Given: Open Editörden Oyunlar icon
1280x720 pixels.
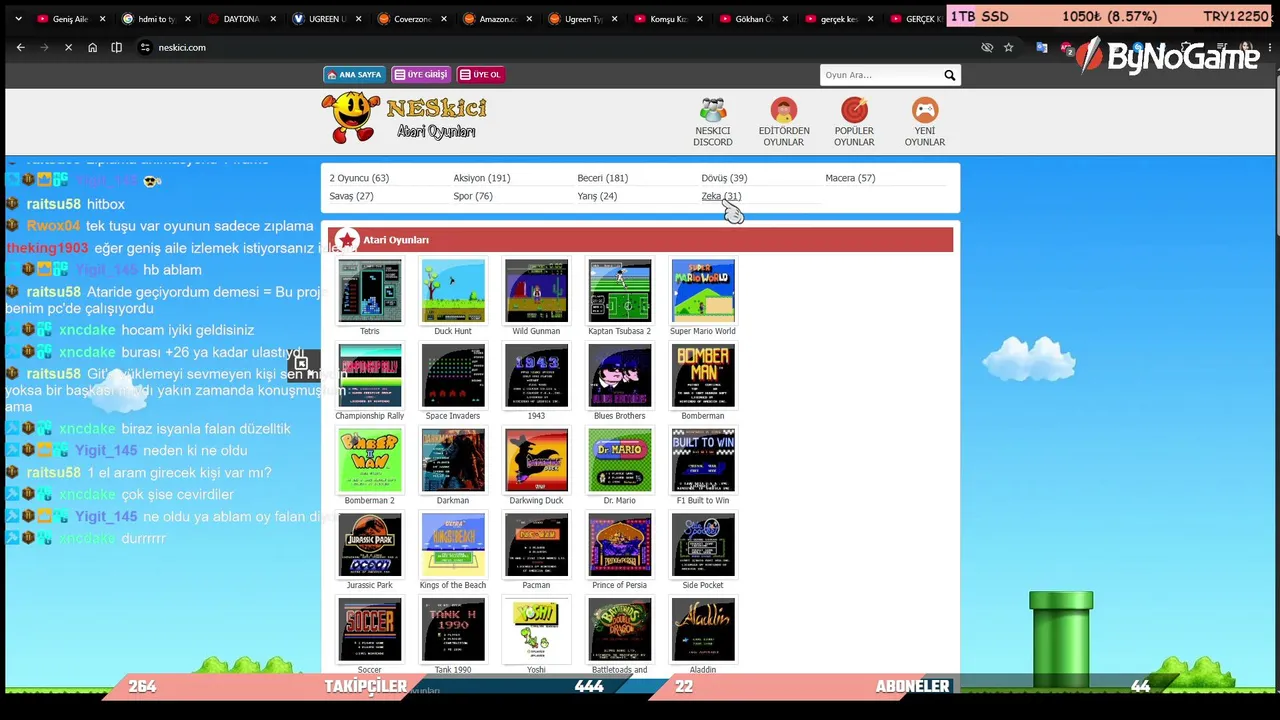Looking at the screenshot, I should pos(784,109).
